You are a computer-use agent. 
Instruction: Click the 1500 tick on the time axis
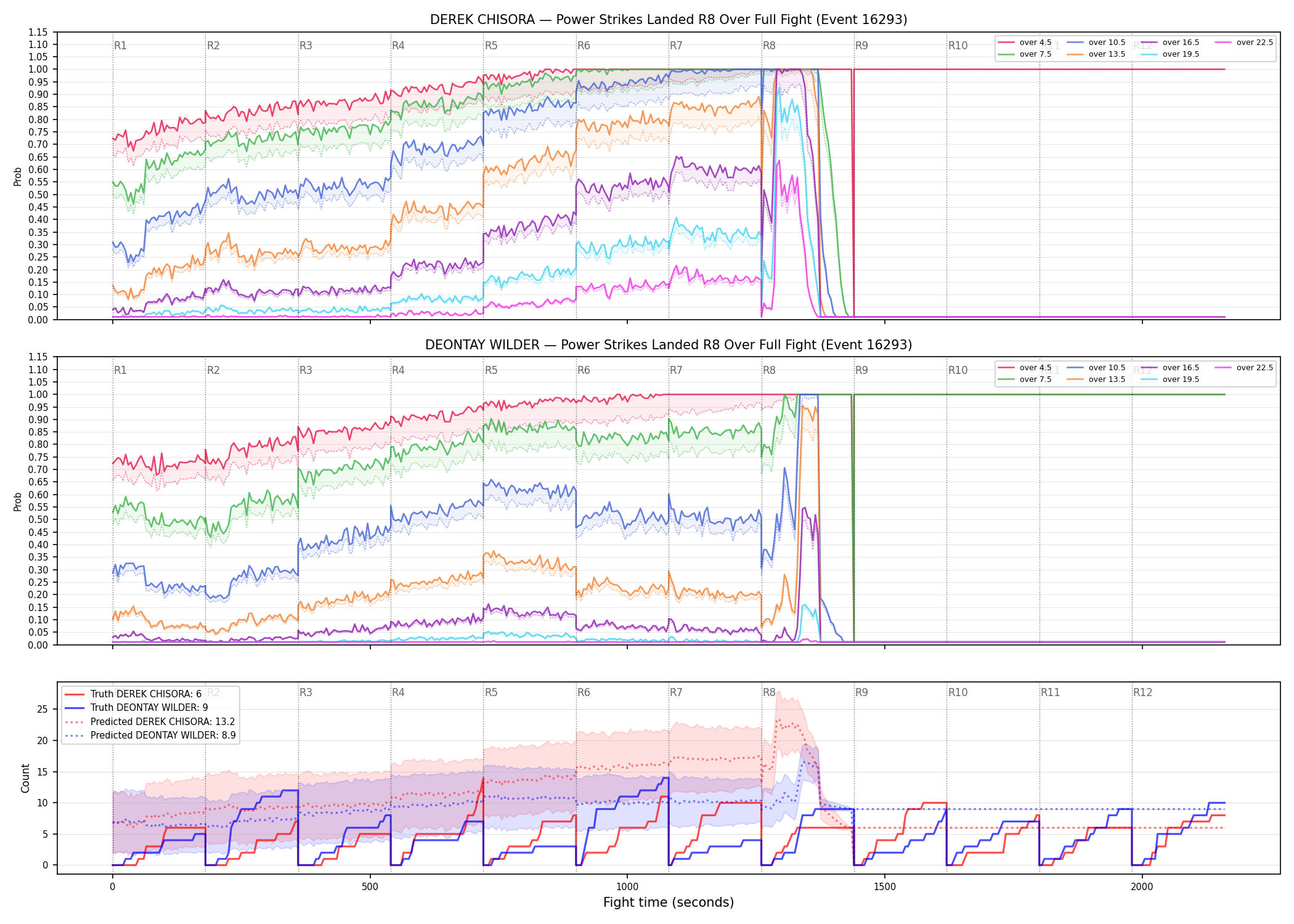tap(885, 887)
